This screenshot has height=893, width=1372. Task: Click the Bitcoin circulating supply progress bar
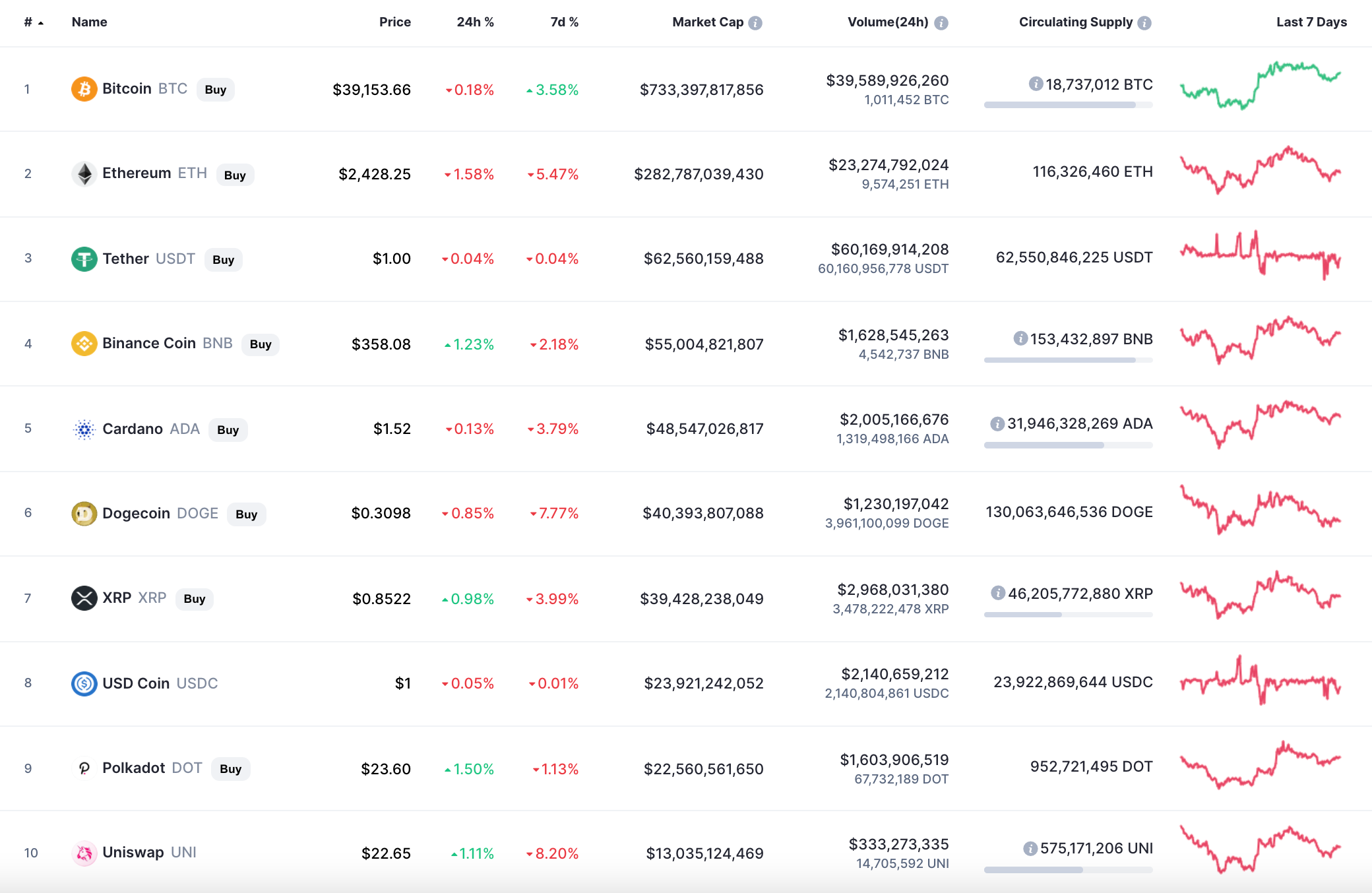1069,105
